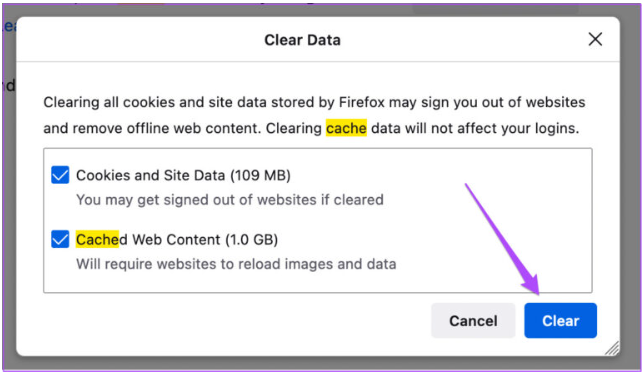Uncheck the Cookies and Site Data checkbox
The width and height of the screenshot is (643, 374).
coord(60,175)
